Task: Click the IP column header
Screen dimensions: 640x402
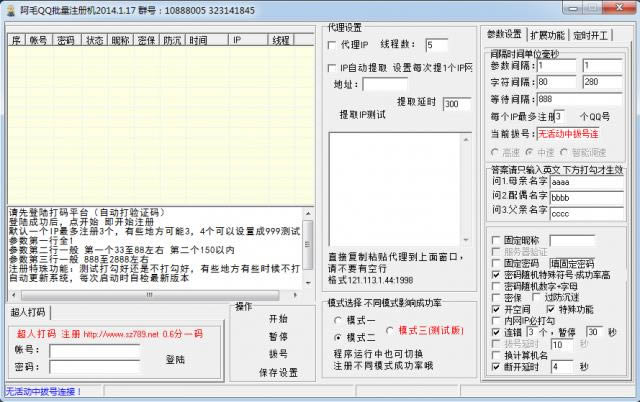Action: 247,40
